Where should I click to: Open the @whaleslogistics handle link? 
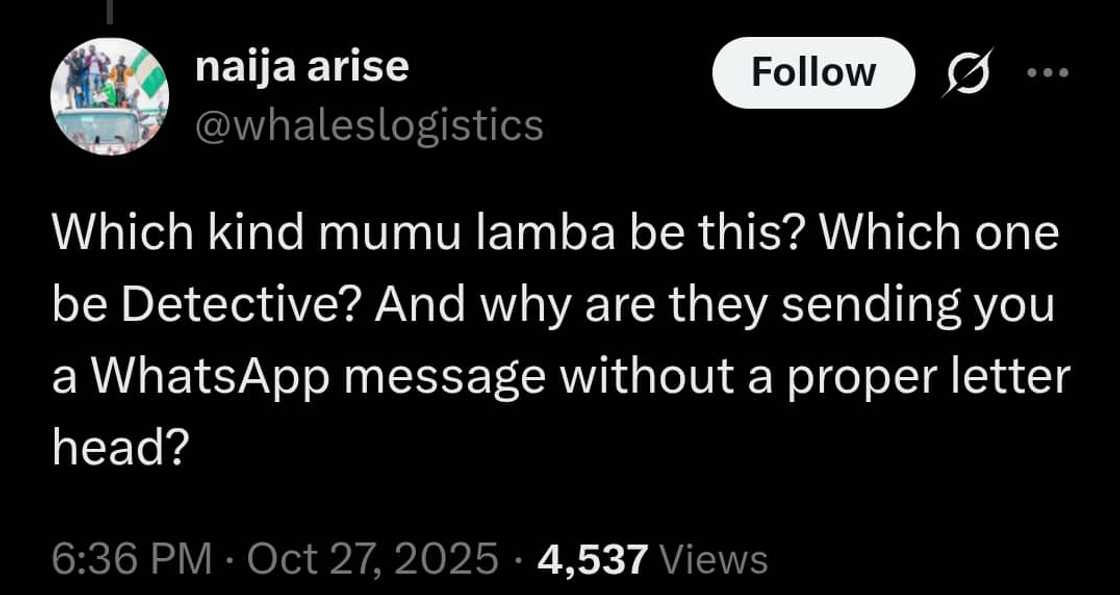click(369, 125)
